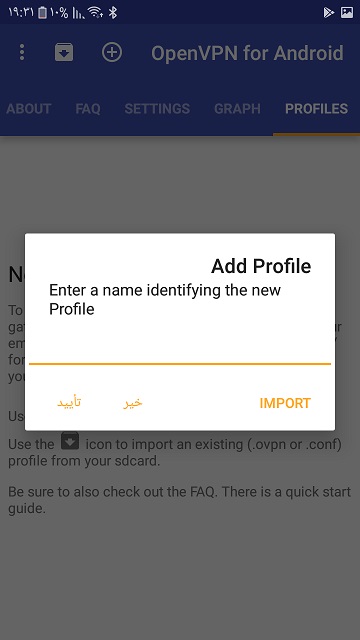The width and height of the screenshot is (360, 640).
Task: Tap the battery status icon
Action: 42,13
